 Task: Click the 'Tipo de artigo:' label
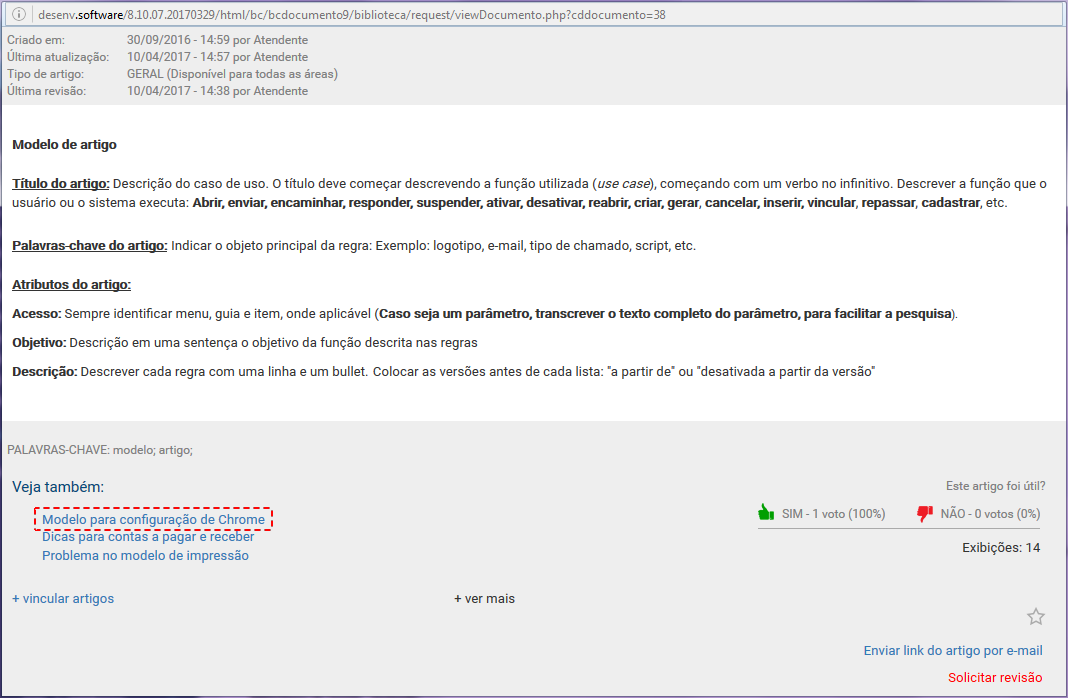click(x=46, y=74)
